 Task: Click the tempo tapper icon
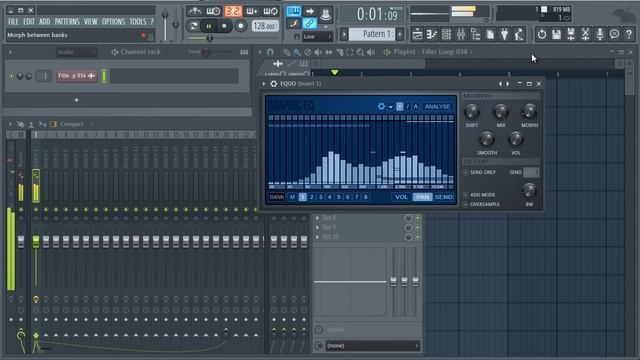519,35
